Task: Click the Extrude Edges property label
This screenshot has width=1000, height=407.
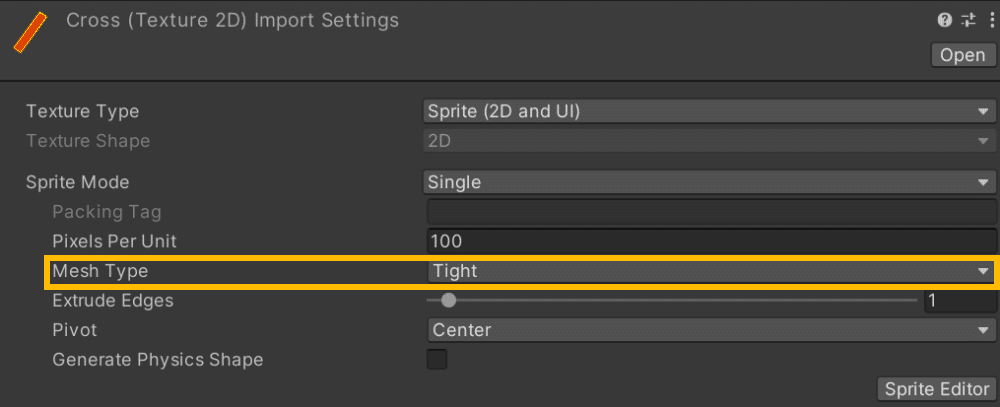Action: tap(112, 300)
